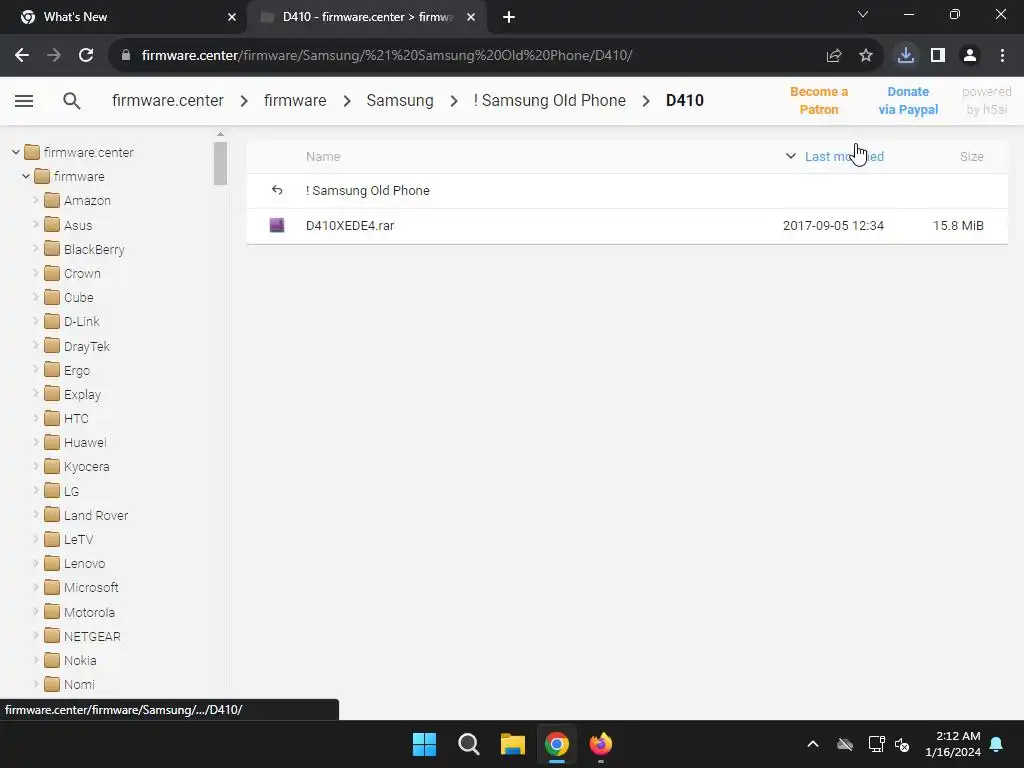Screen dimensions: 1024x768
Task: Click the D410 breadcrumb
Action: [x=684, y=101]
